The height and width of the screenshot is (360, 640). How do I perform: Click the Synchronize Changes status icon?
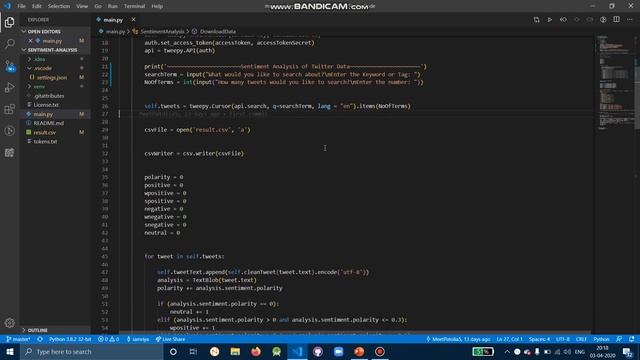point(40,339)
